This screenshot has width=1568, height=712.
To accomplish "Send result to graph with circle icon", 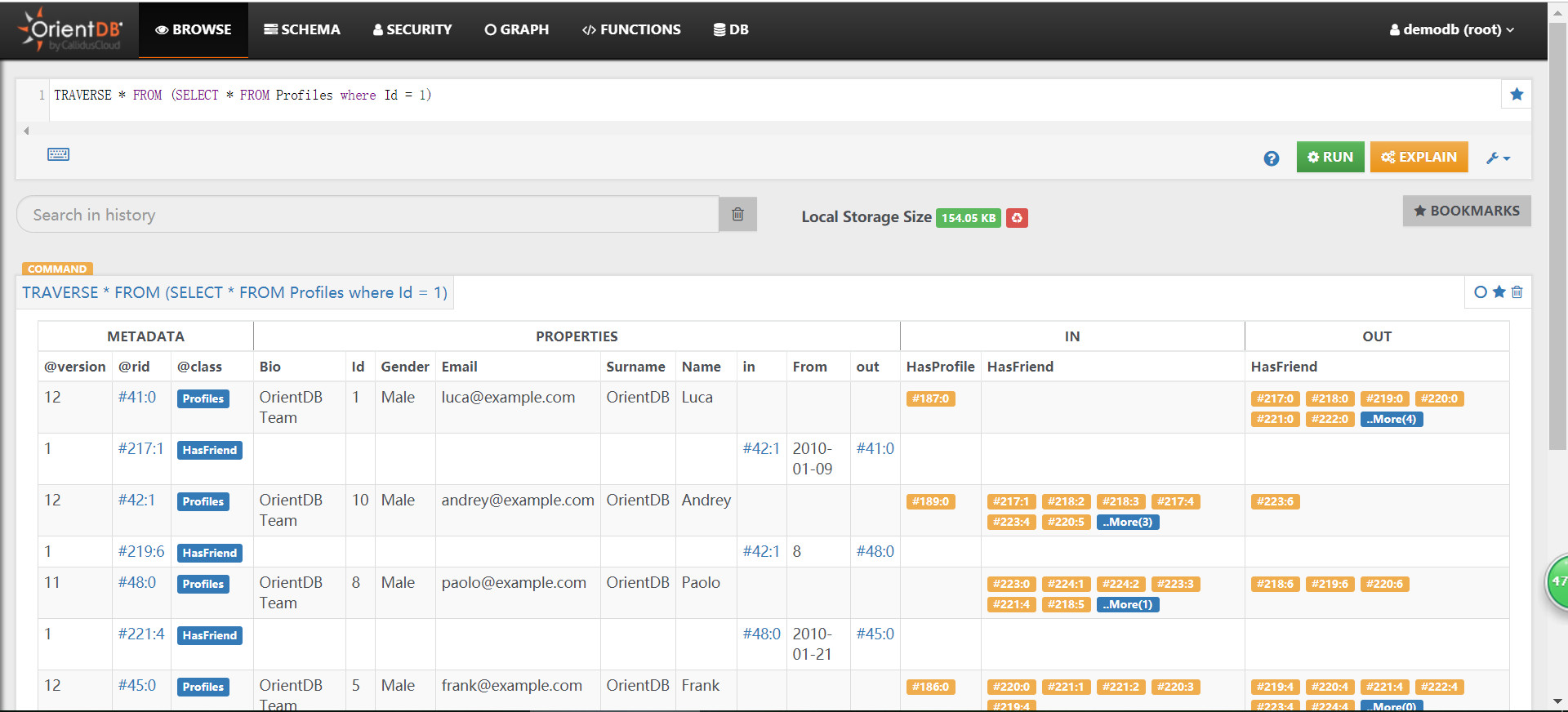I will pos(1481,291).
